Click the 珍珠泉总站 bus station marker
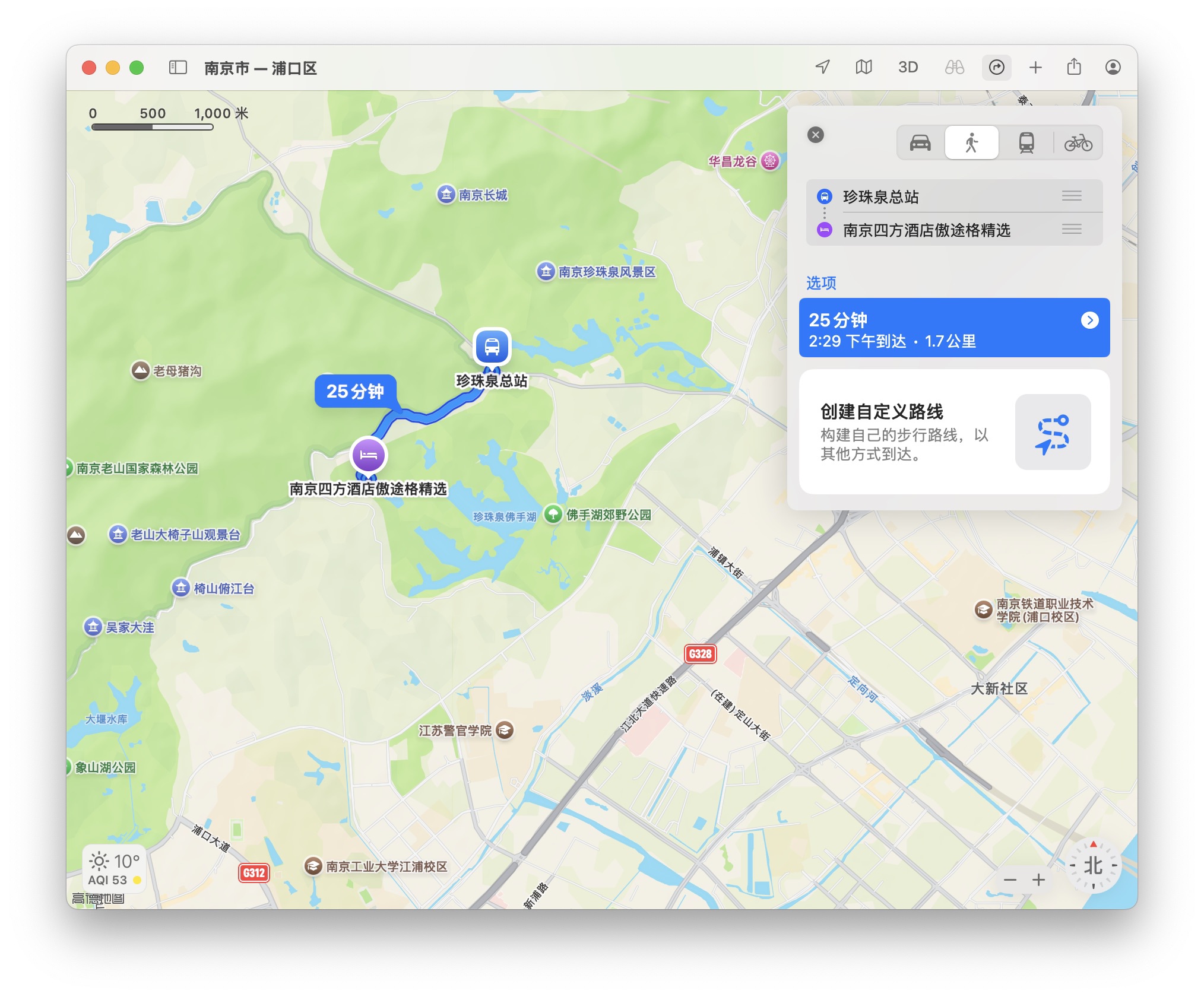The image size is (1204, 997). point(492,347)
